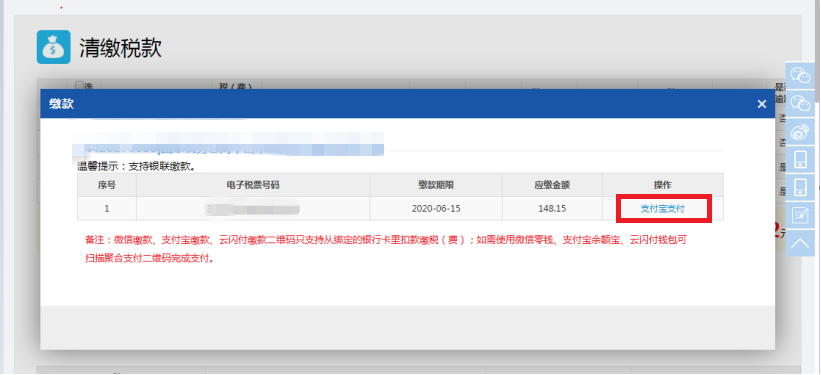Close the 缴款 dialog with the X

pyautogui.click(x=761, y=104)
